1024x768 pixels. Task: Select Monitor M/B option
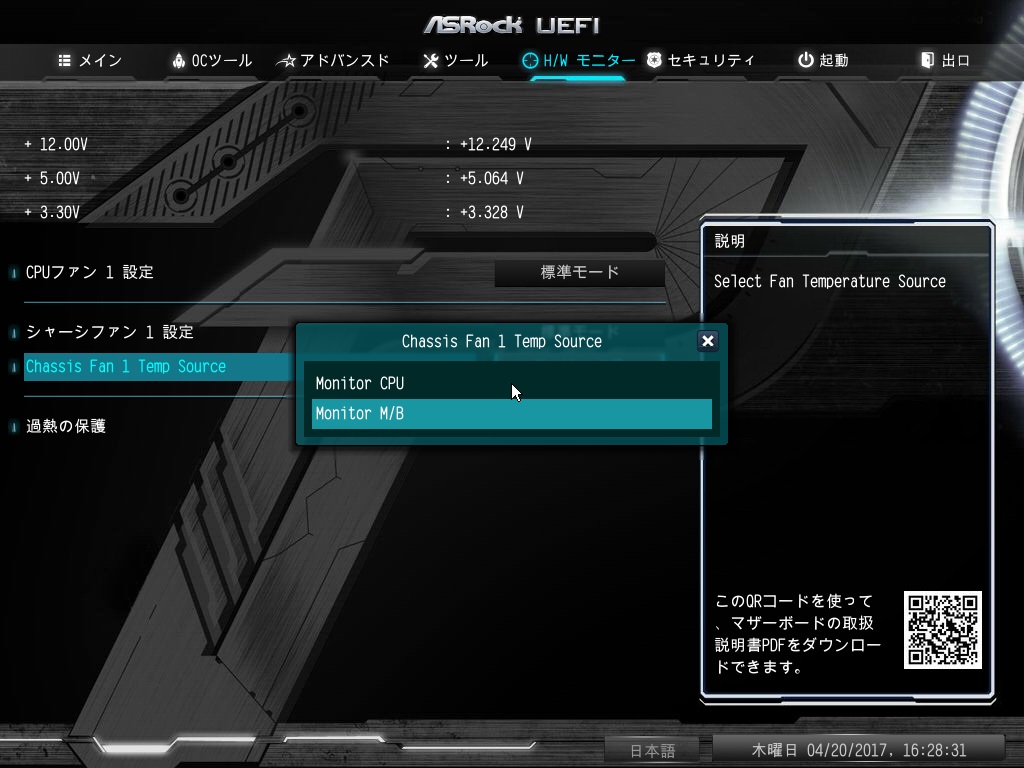(511, 414)
